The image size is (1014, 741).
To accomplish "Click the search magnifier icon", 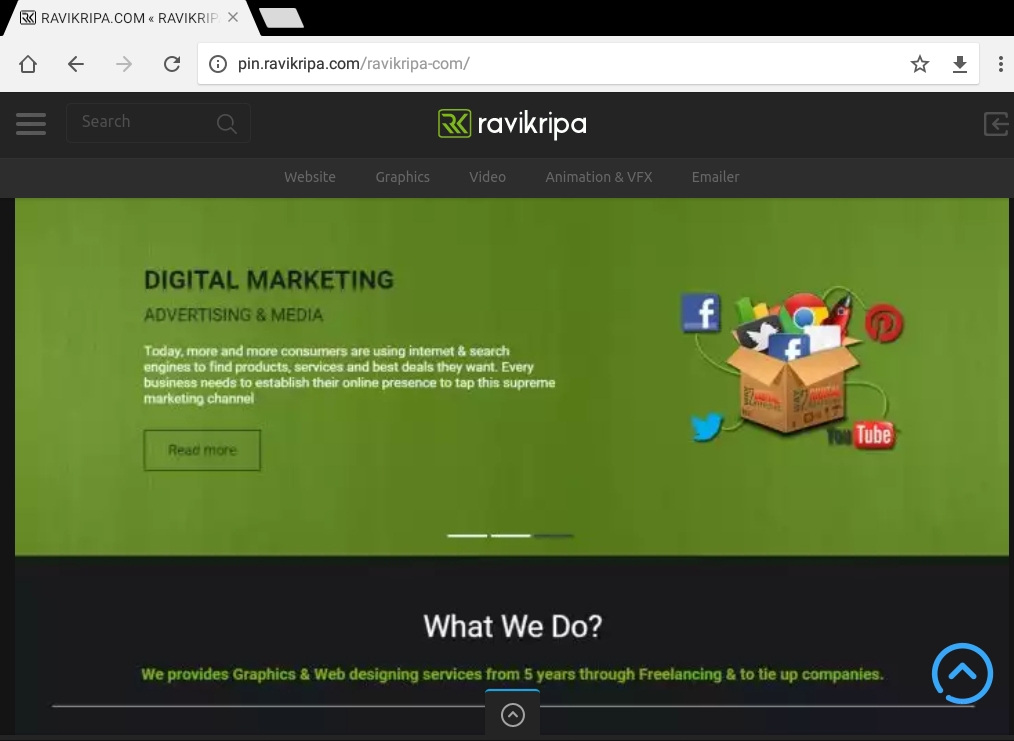I will point(227,123).
